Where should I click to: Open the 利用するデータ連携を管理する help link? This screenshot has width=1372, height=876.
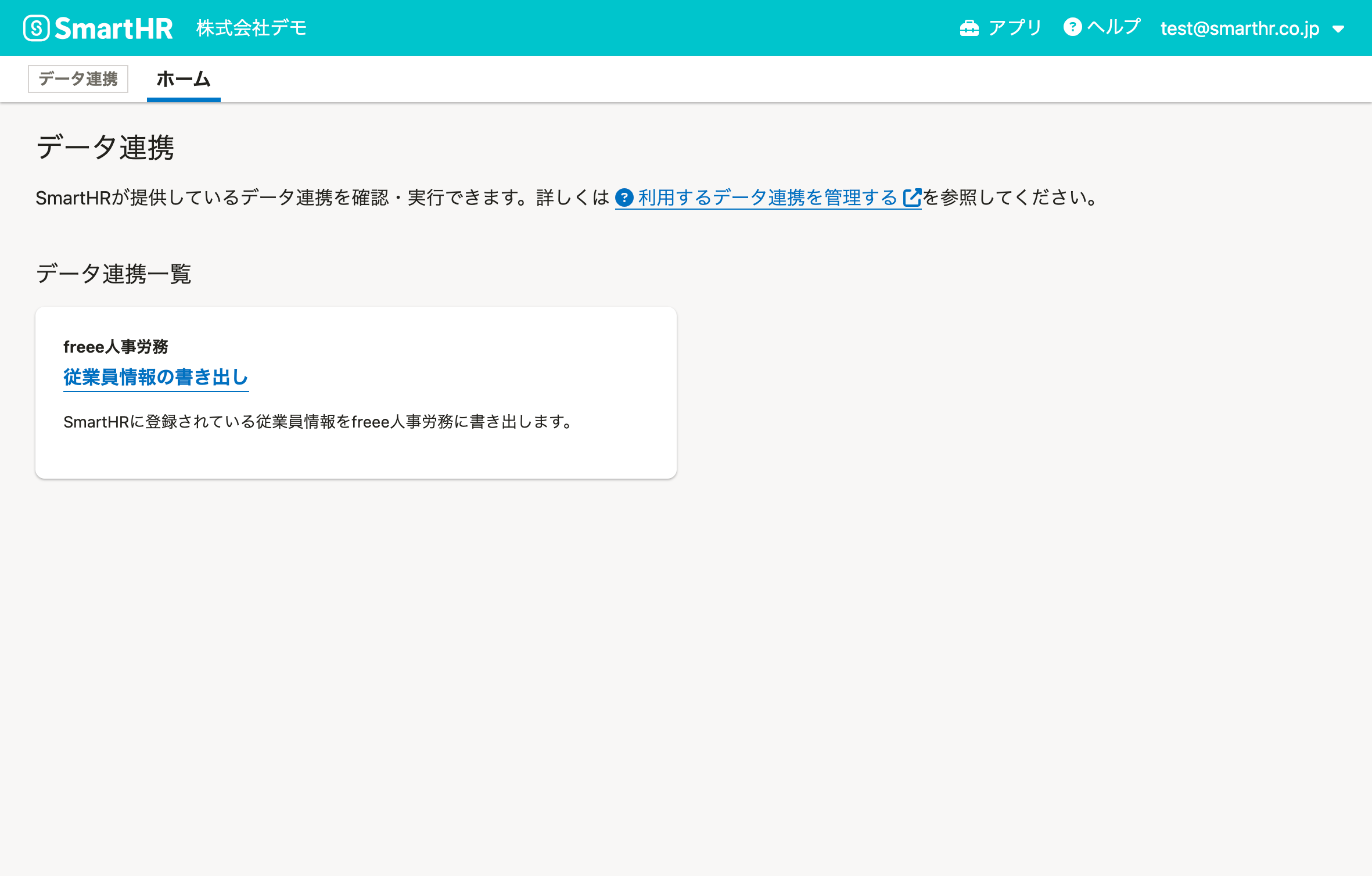[768, 198]
